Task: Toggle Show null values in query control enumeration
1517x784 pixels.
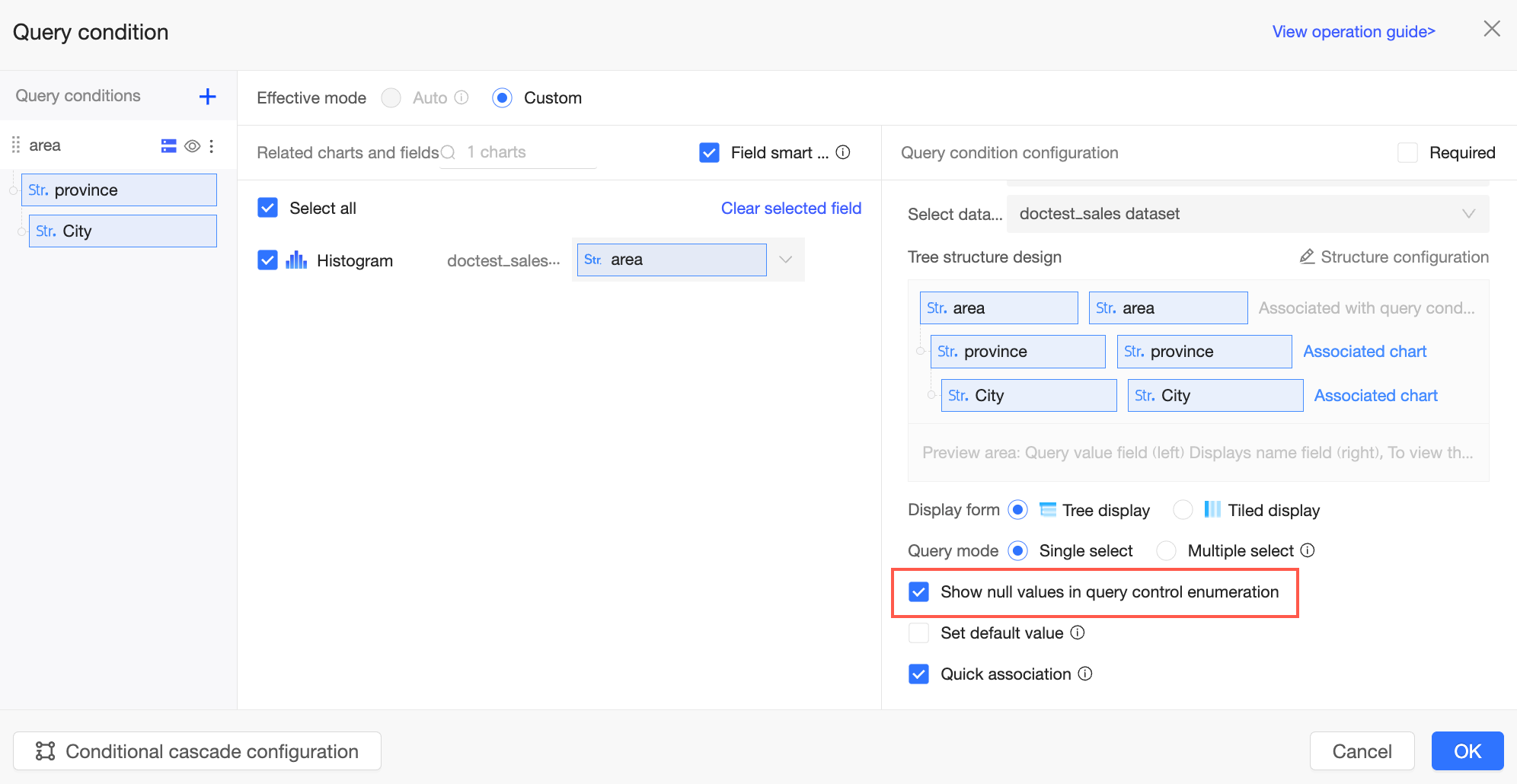Action: click(919, 592)
